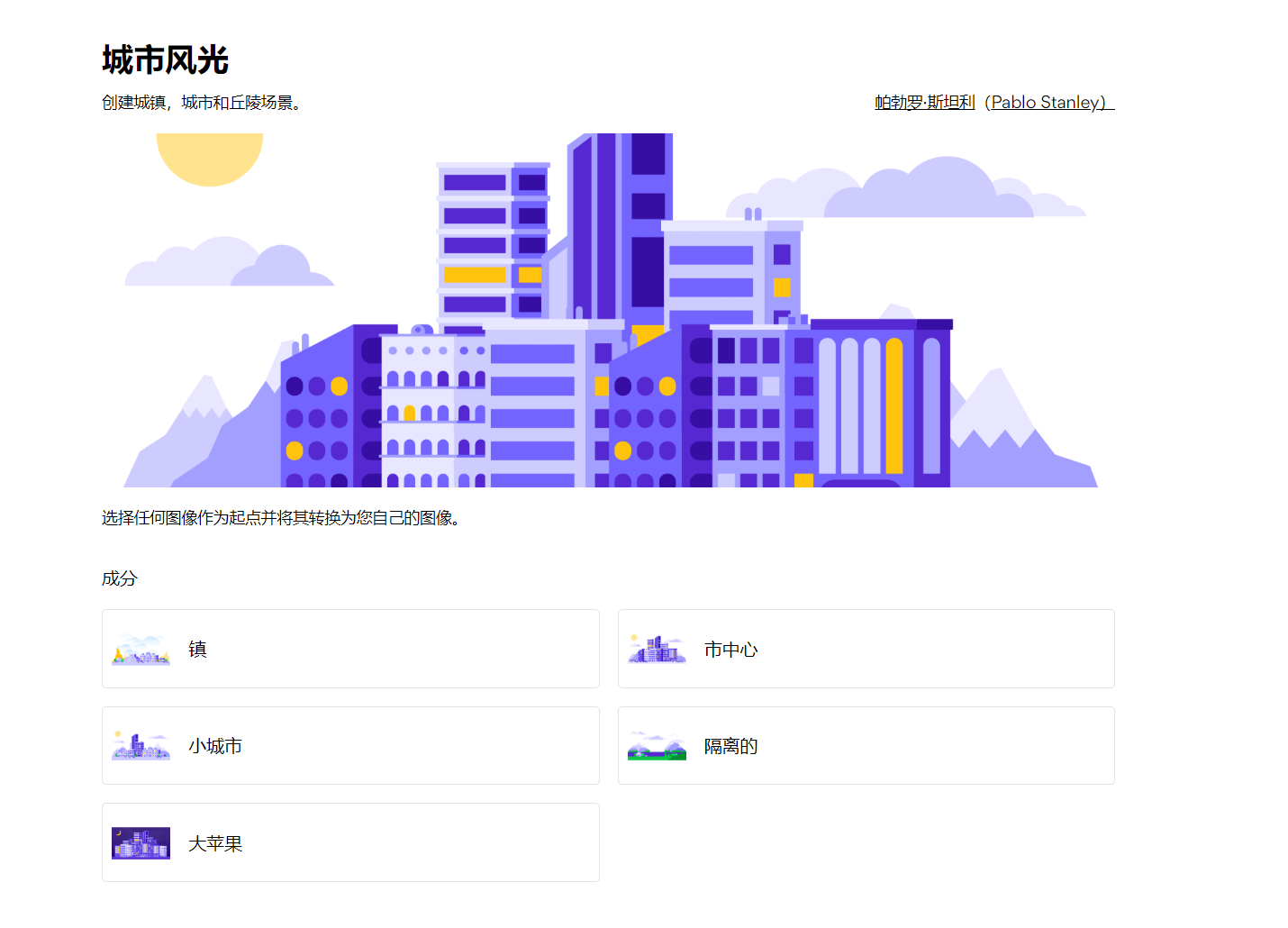Screen dimensions: 1288x928
Task: Click the large cityscape hero illustration
Action: [610, 310]
